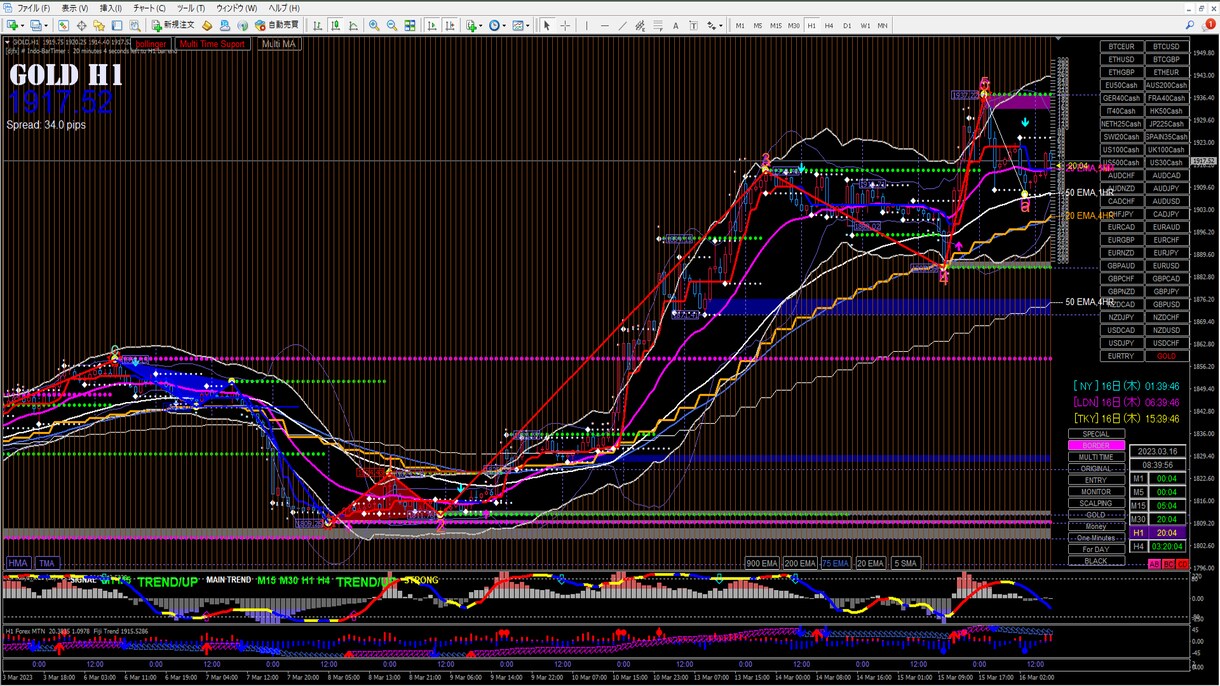Click the magenta BORDER button
Screen dimensions: 1220x686
point(1096,446)
